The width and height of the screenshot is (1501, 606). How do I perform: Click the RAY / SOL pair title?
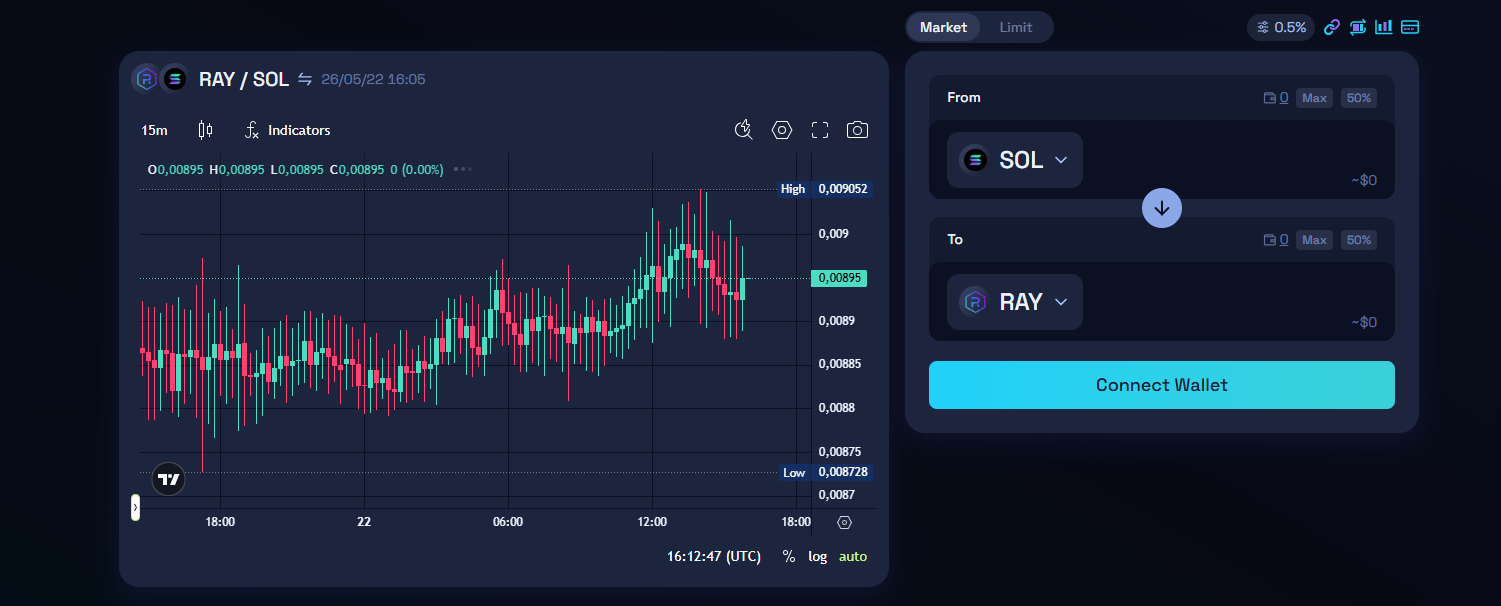244,79
